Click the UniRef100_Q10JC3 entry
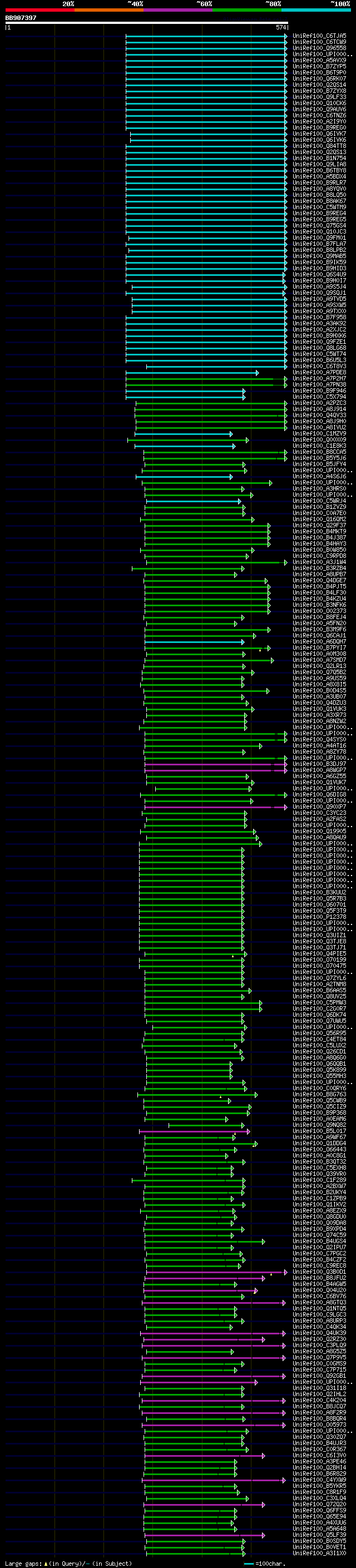The height and width of the screenshot is (1568, 356). coord(319,231)
